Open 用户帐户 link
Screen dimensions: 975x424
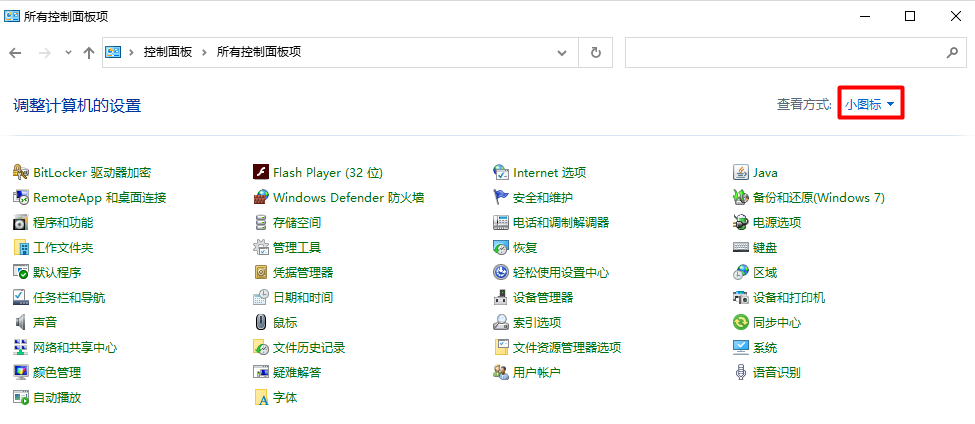pos(537,372)
